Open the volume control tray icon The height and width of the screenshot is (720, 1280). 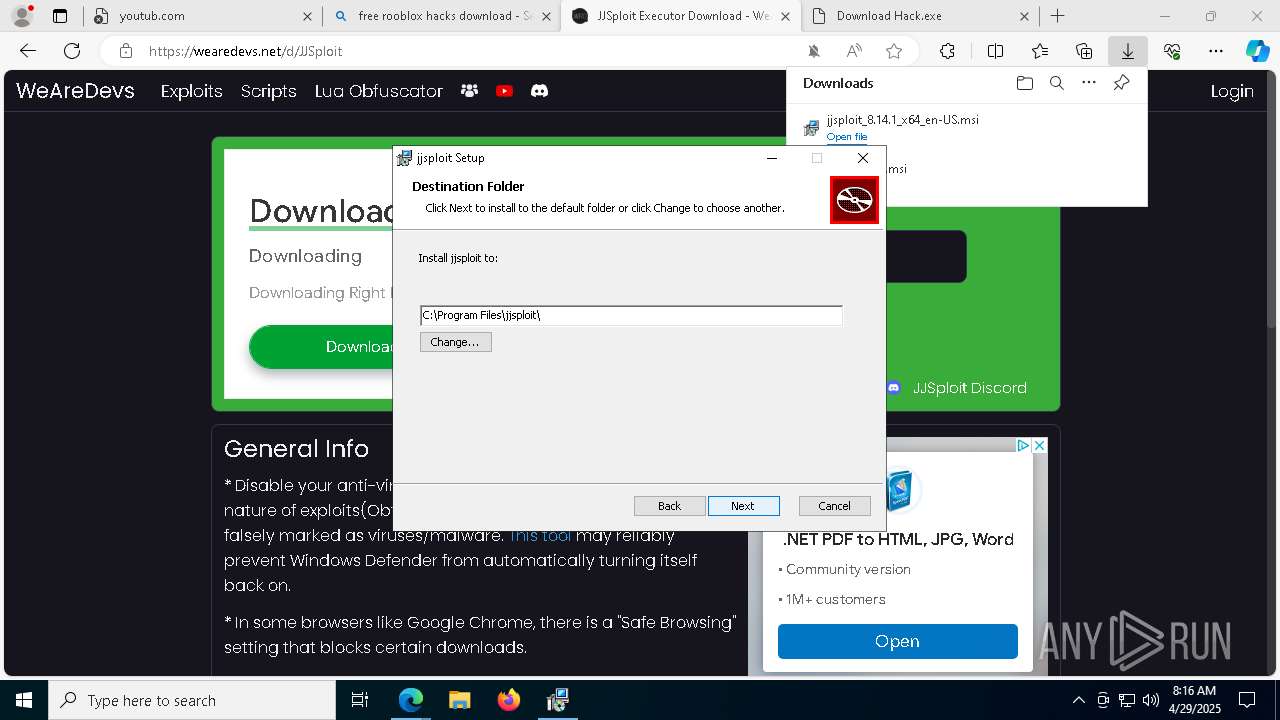pyautogui.click(x=1151, y=700)
